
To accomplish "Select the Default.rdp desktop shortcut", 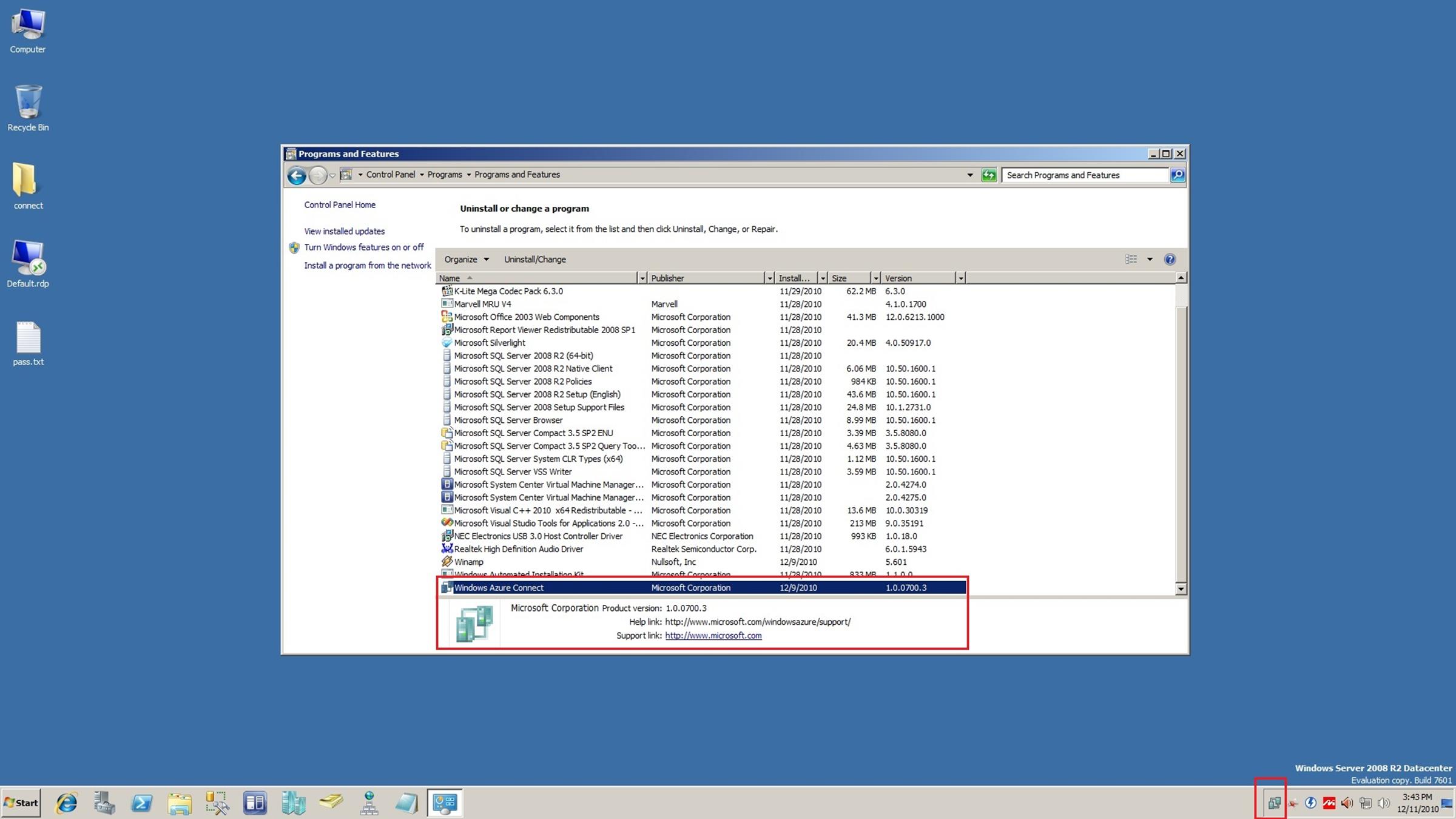I will point(28,264).
